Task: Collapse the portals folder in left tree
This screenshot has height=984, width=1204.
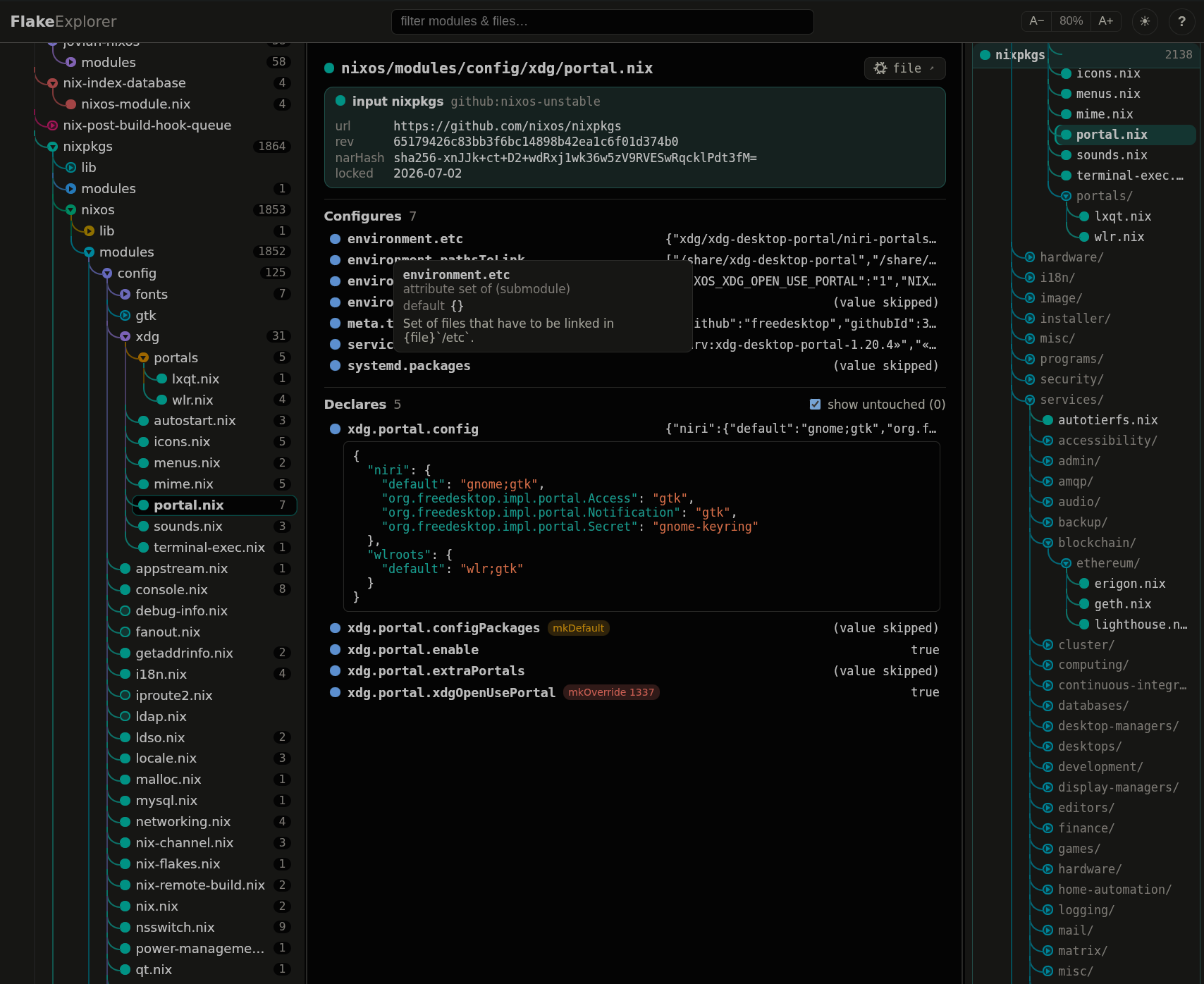Action: [x=143, y=358]
